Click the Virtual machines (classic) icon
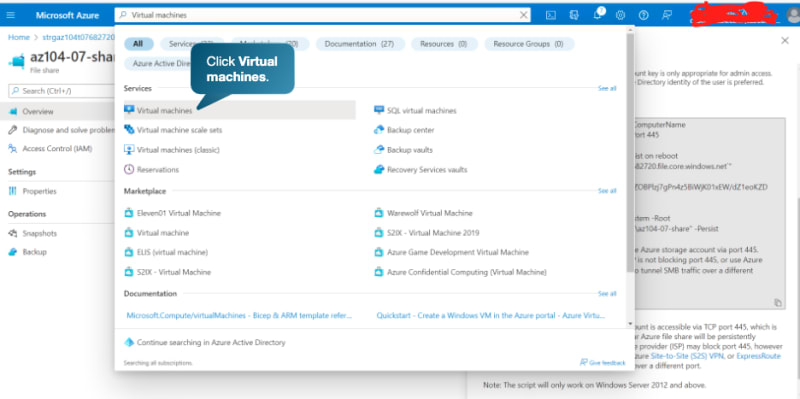Screen dimensions: 800x399 (x=129, y=149)
